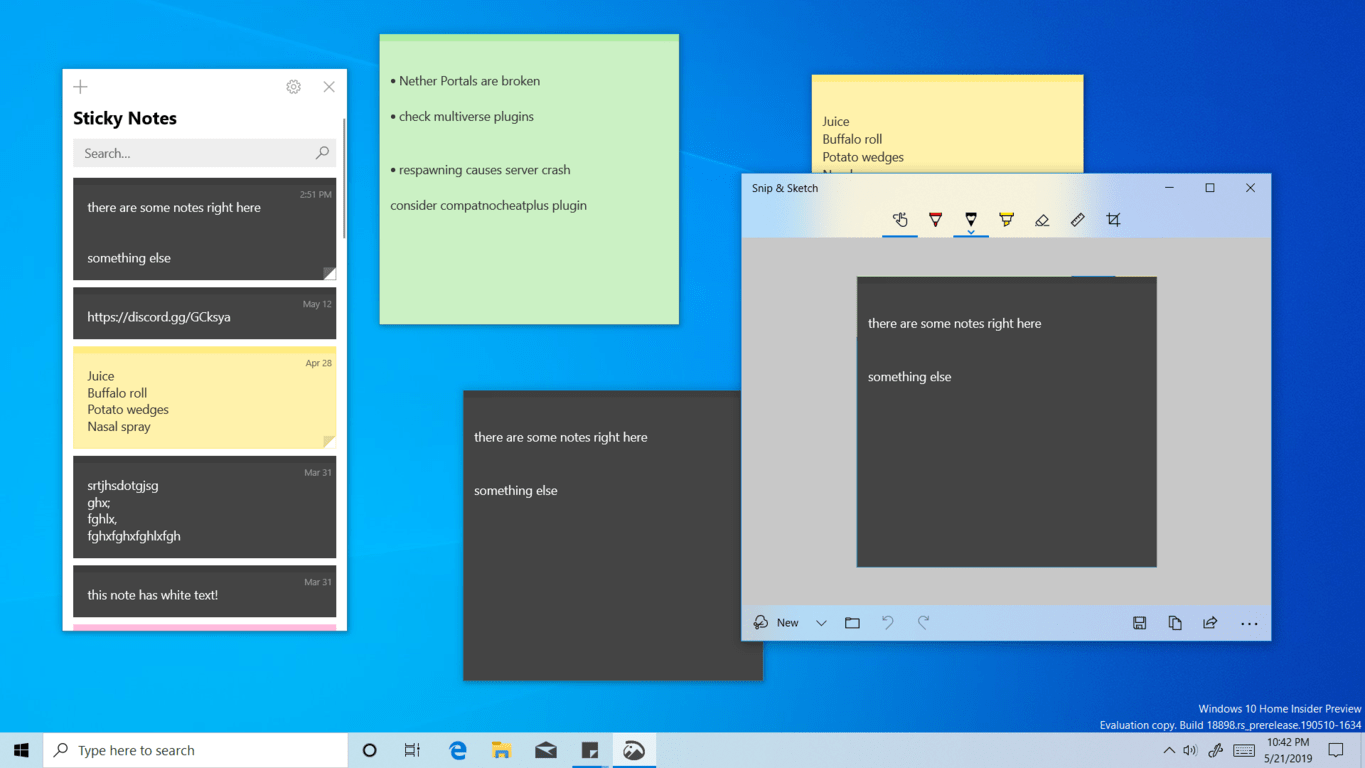1365x768 pixels.
Task: Open Action Center notifications
Action: 1336,750
